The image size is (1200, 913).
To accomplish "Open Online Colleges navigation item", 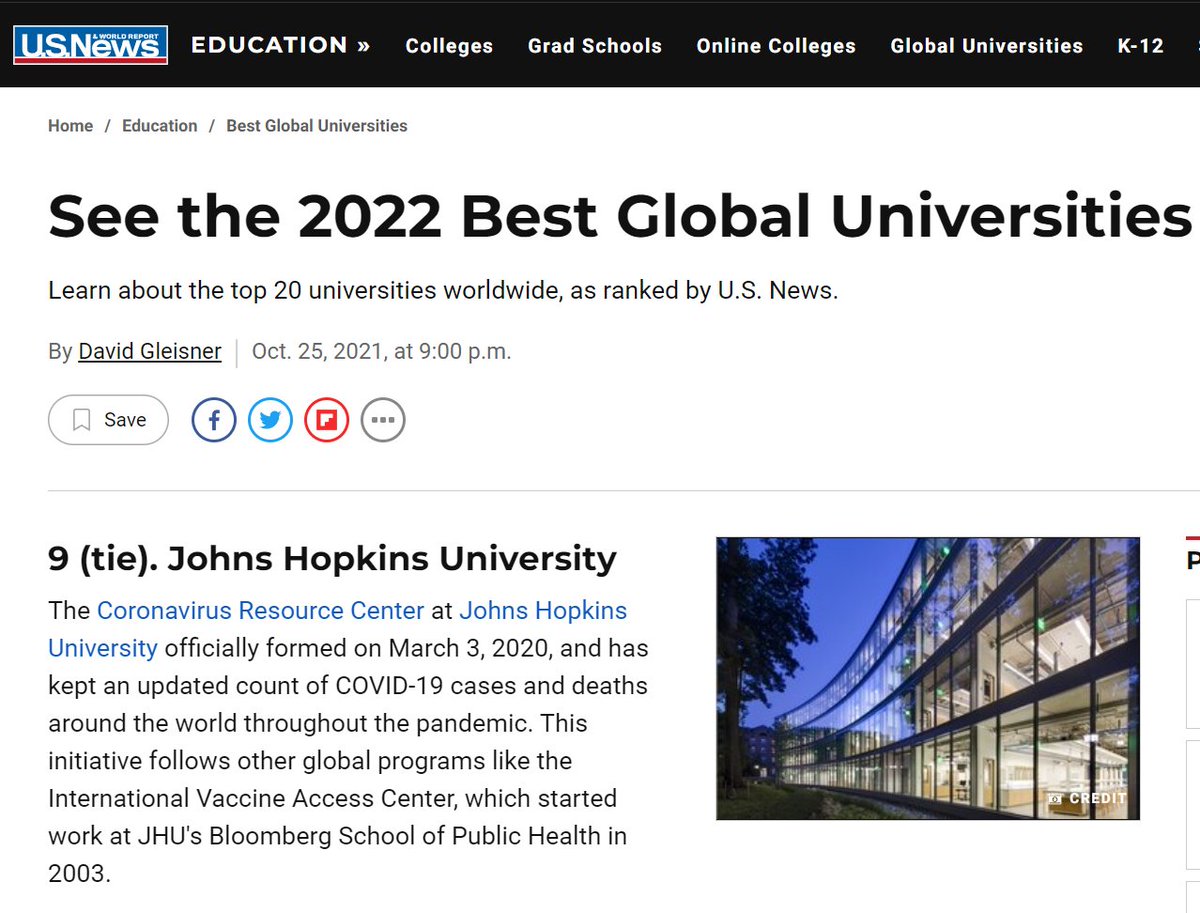I will [x=776, y=46].
